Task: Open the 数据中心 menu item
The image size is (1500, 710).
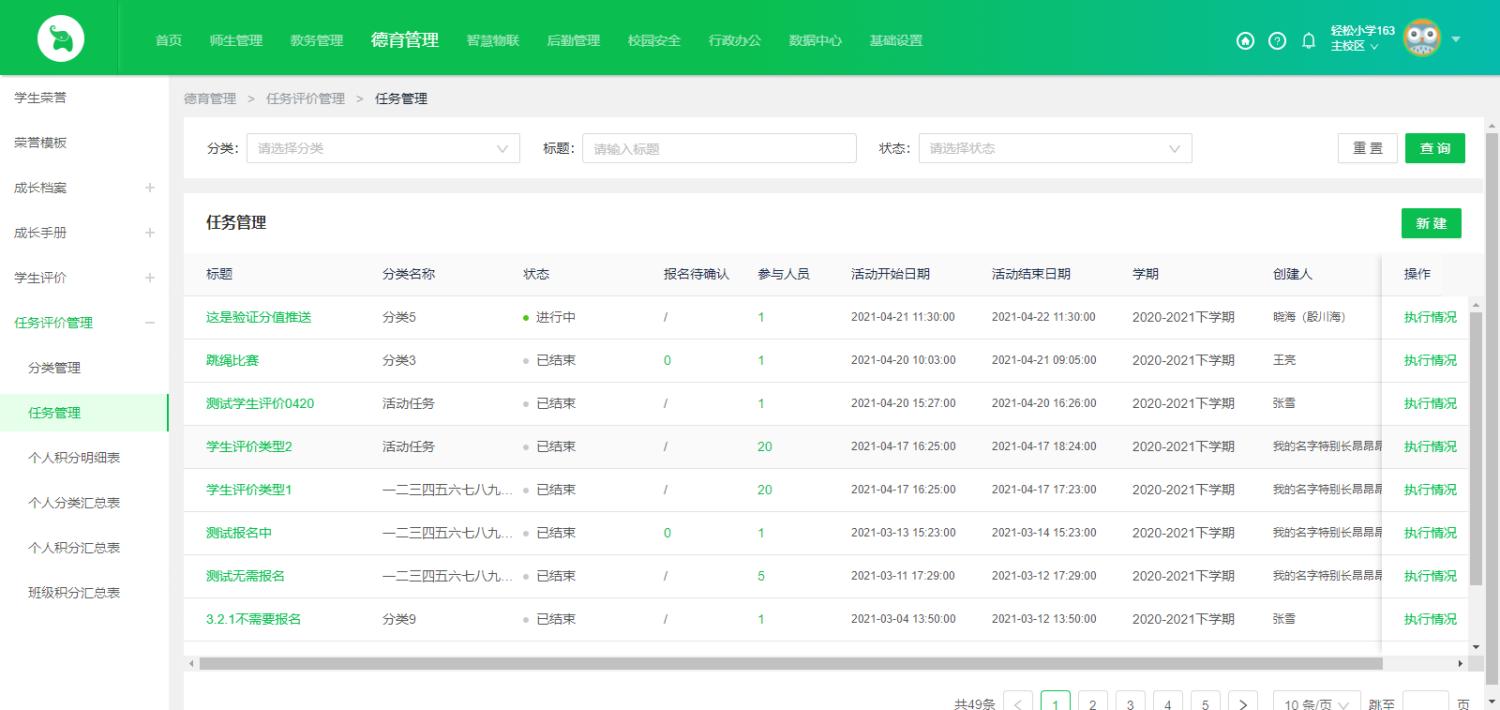Action: point(814,41)
